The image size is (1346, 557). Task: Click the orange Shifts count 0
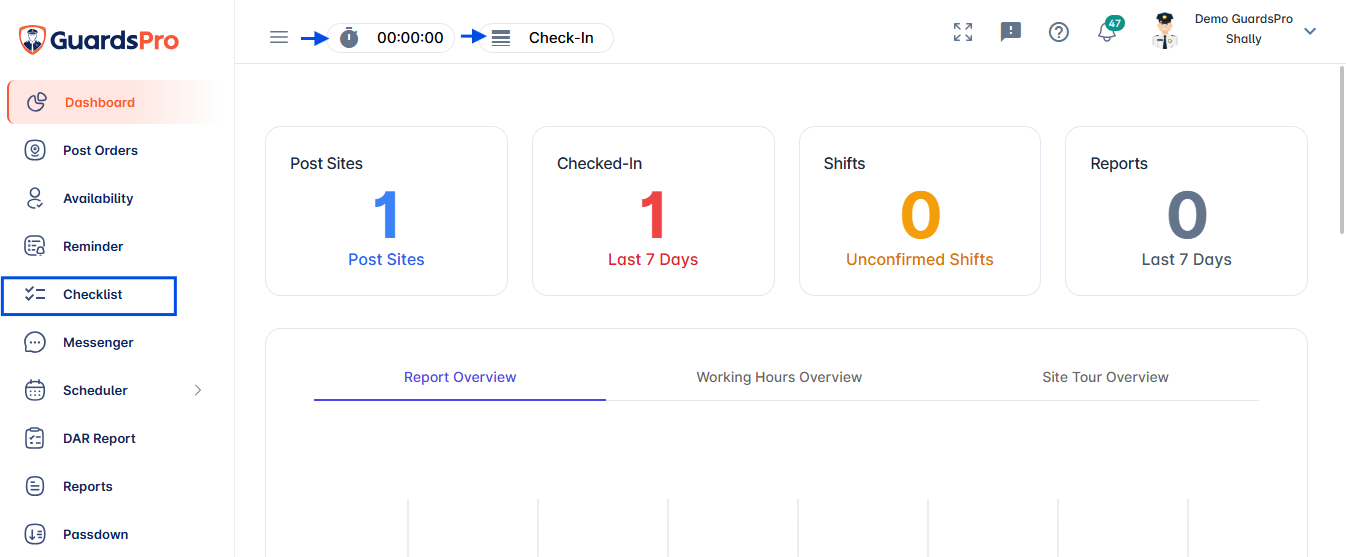click(920, 214)
